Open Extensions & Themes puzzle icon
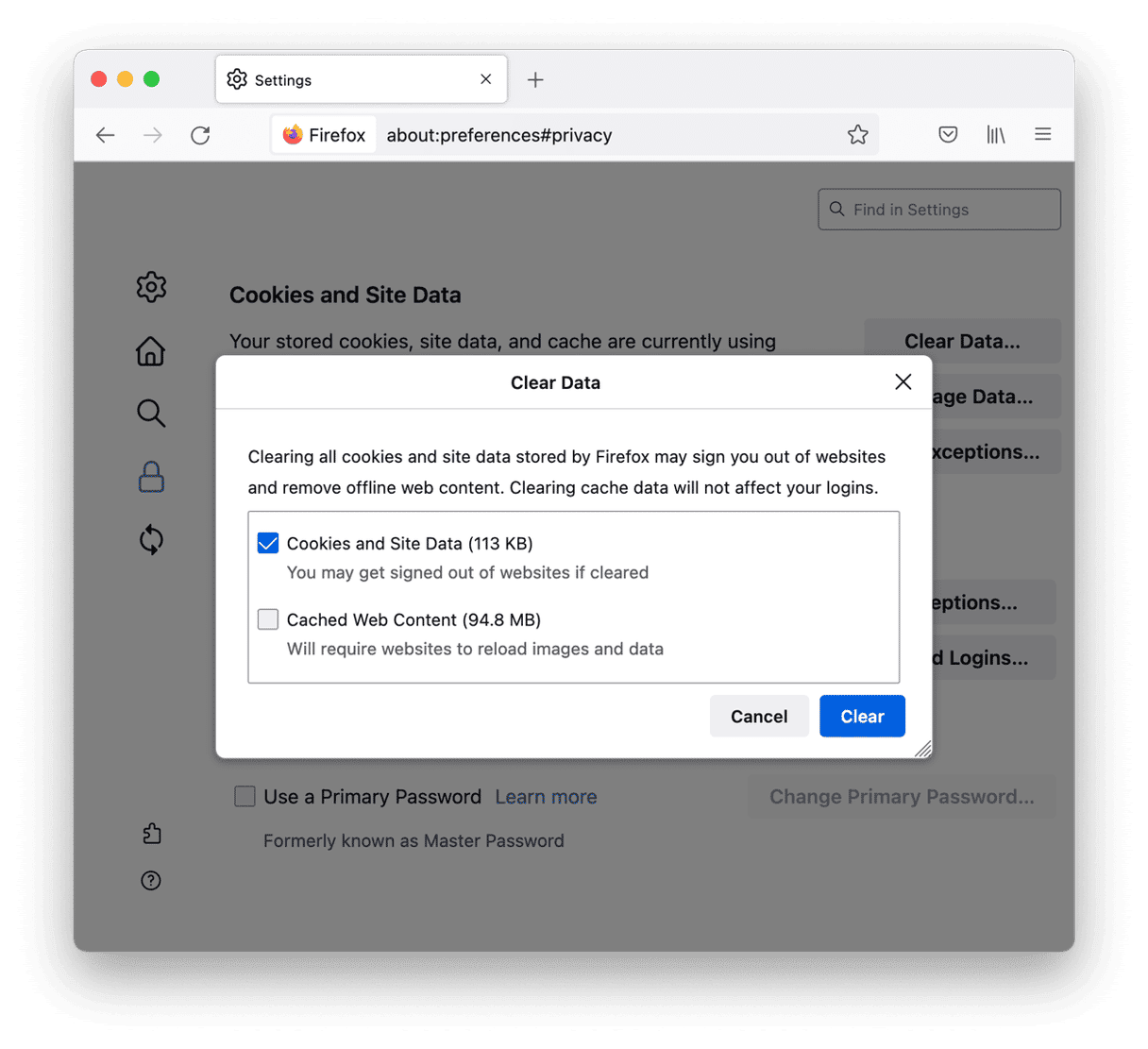The width and height of the screenshot is (1148, 1049). [151, 833]
